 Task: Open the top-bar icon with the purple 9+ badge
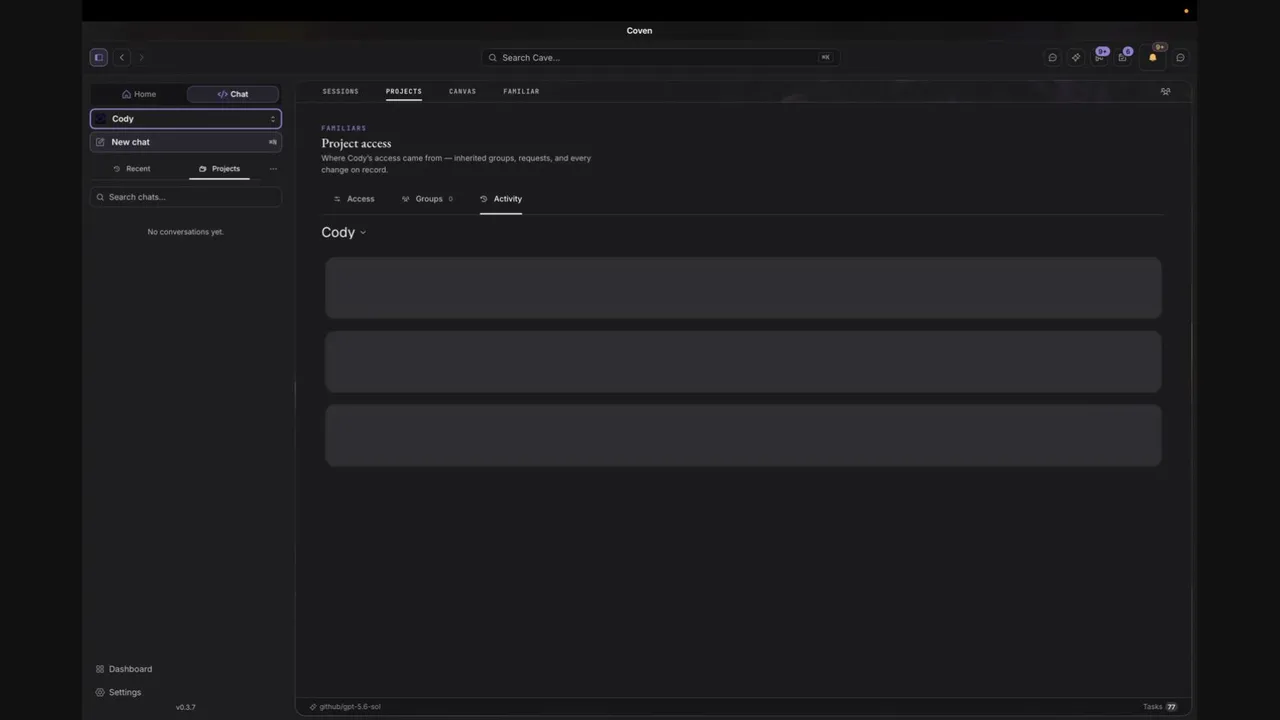click(1100, 57)
